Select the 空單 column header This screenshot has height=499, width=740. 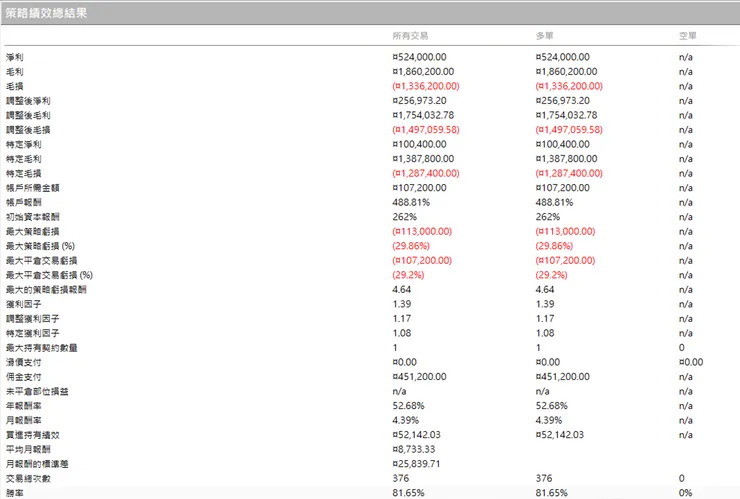pos(687,36)
